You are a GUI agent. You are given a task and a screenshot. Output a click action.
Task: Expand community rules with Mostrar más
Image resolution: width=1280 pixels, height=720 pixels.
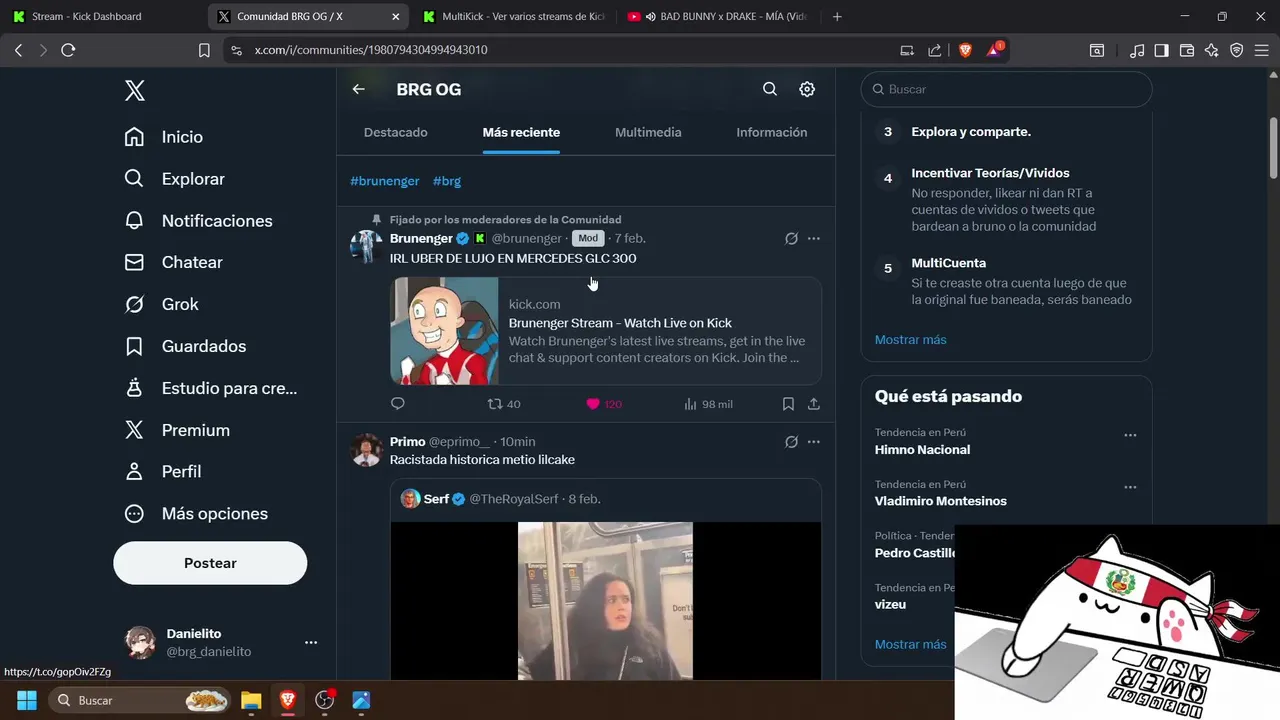pyautogui.click(x=911, y=340)
